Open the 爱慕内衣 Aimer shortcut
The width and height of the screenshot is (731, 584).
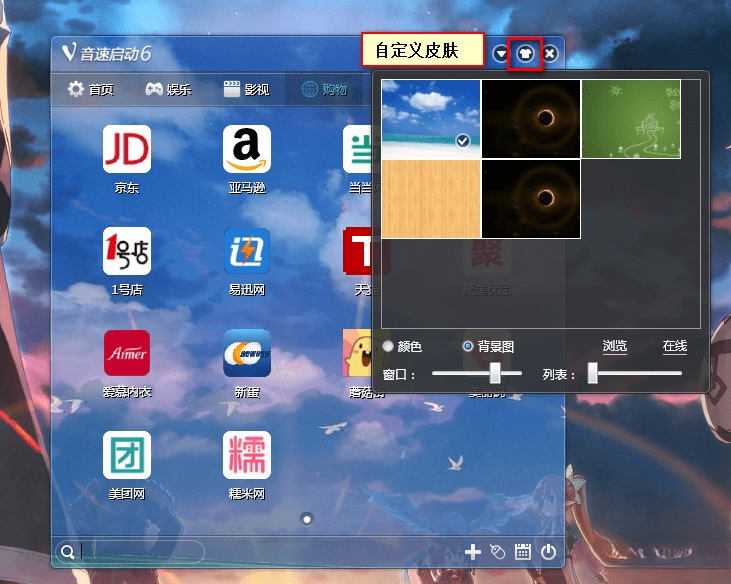pyautogui.click(x=127, y=353)
